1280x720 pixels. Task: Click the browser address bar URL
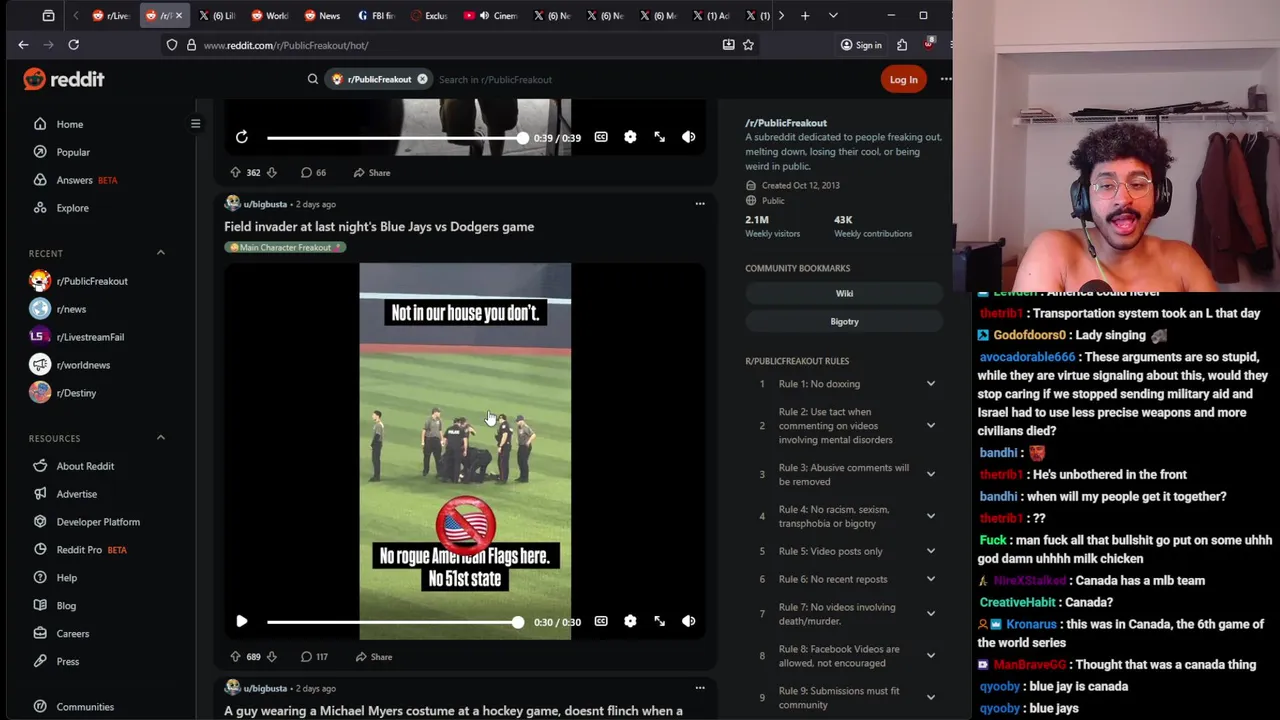coord(286,45)
